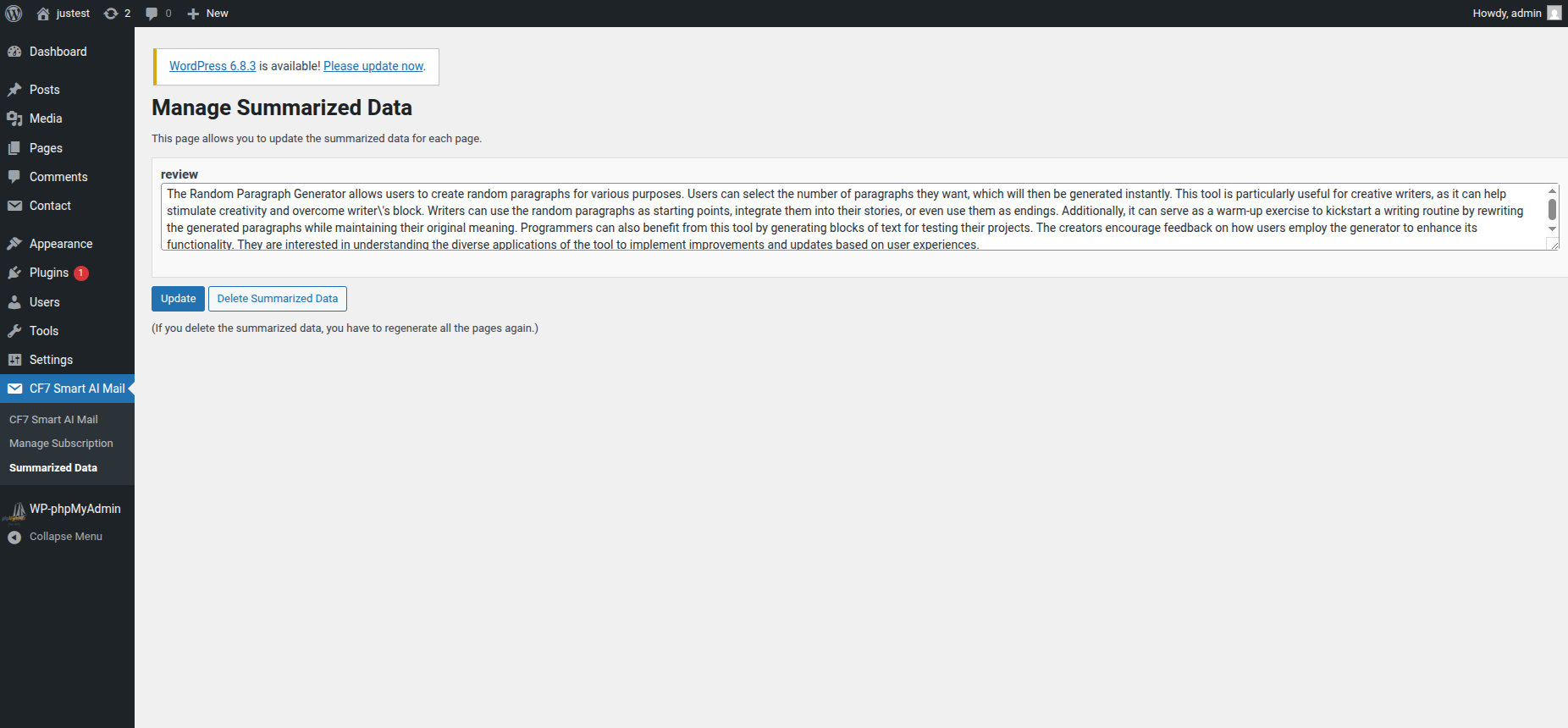
Task: Click Delete Summarized Data button
Action: point(277,299)
